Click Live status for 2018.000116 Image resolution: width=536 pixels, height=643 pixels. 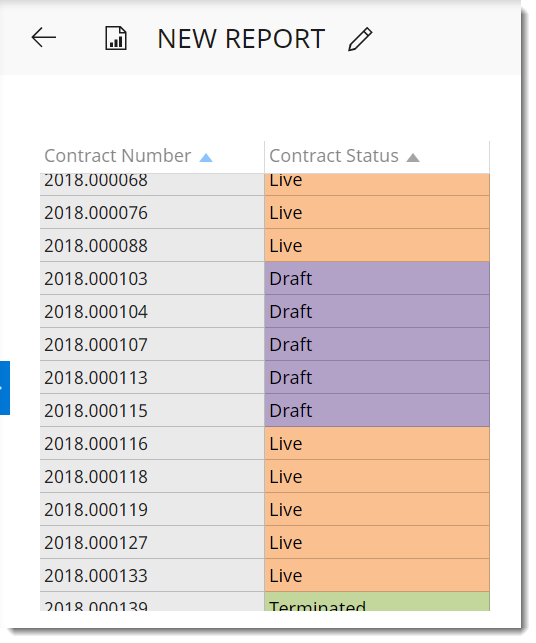377,443
